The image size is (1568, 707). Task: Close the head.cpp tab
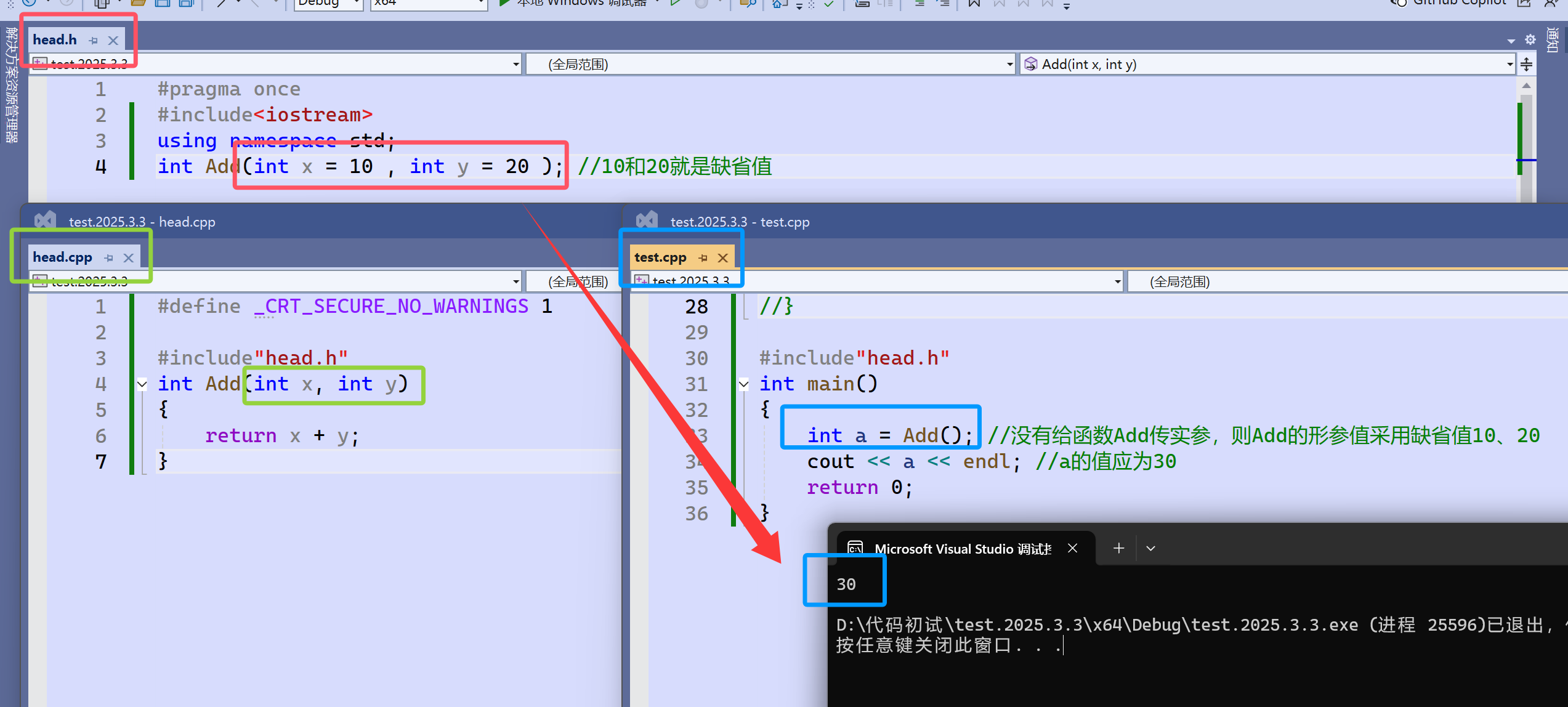click(128, 258)
